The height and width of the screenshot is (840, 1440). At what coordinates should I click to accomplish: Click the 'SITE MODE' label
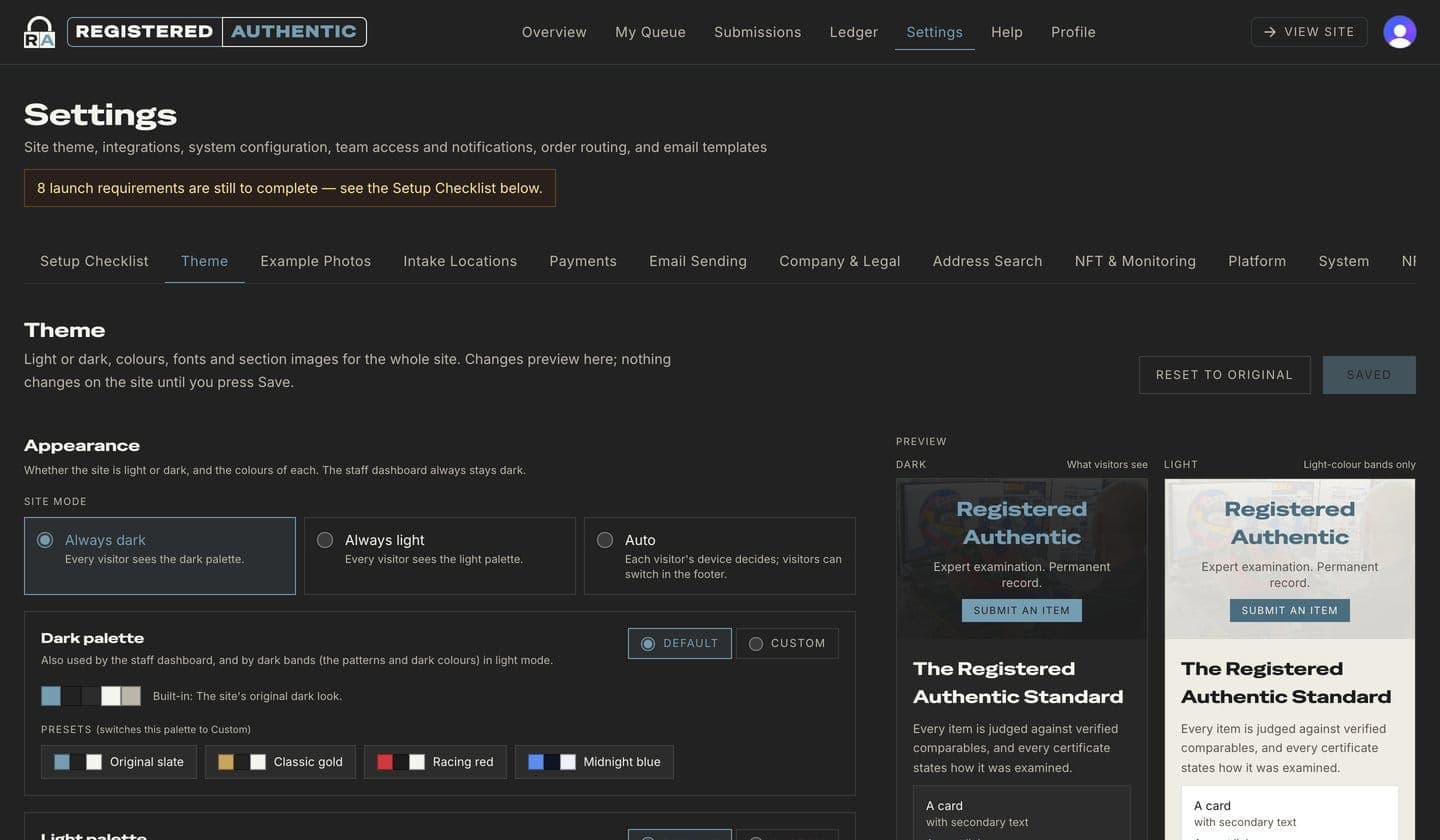(55, 502)
